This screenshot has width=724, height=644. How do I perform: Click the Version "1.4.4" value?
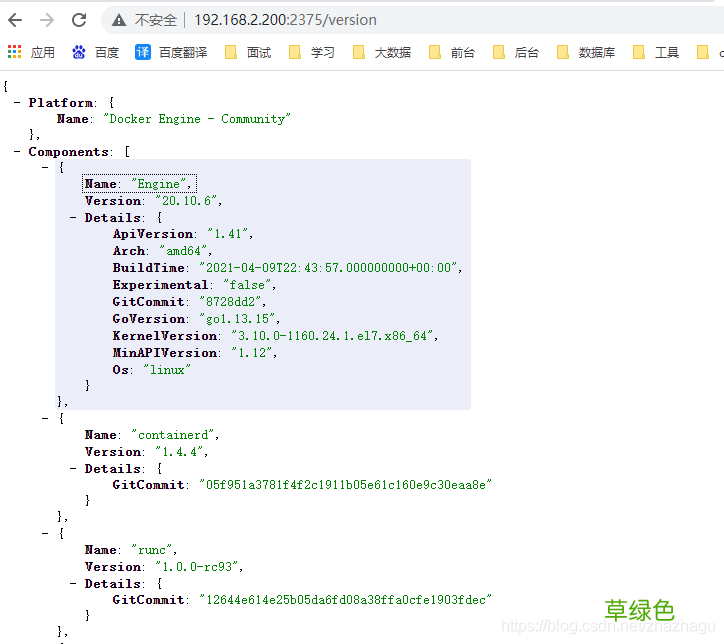[180, 452]
